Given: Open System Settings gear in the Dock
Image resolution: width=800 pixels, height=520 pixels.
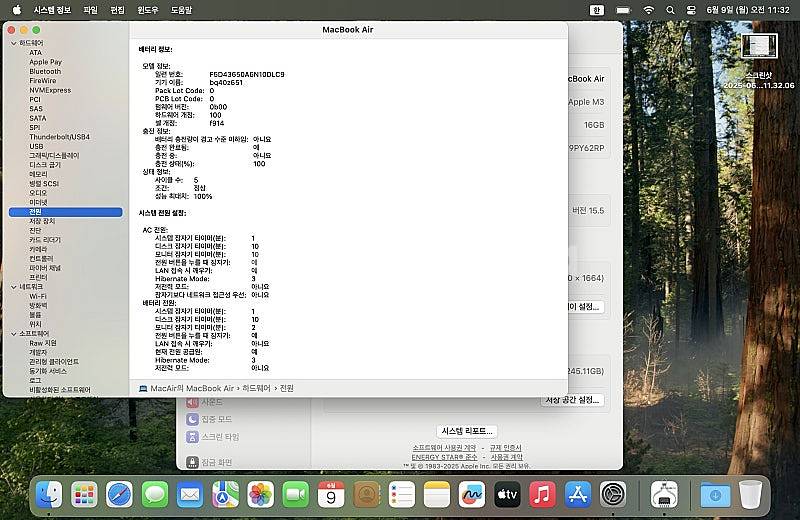Looking at the screenshot, I should click(613, 494).
